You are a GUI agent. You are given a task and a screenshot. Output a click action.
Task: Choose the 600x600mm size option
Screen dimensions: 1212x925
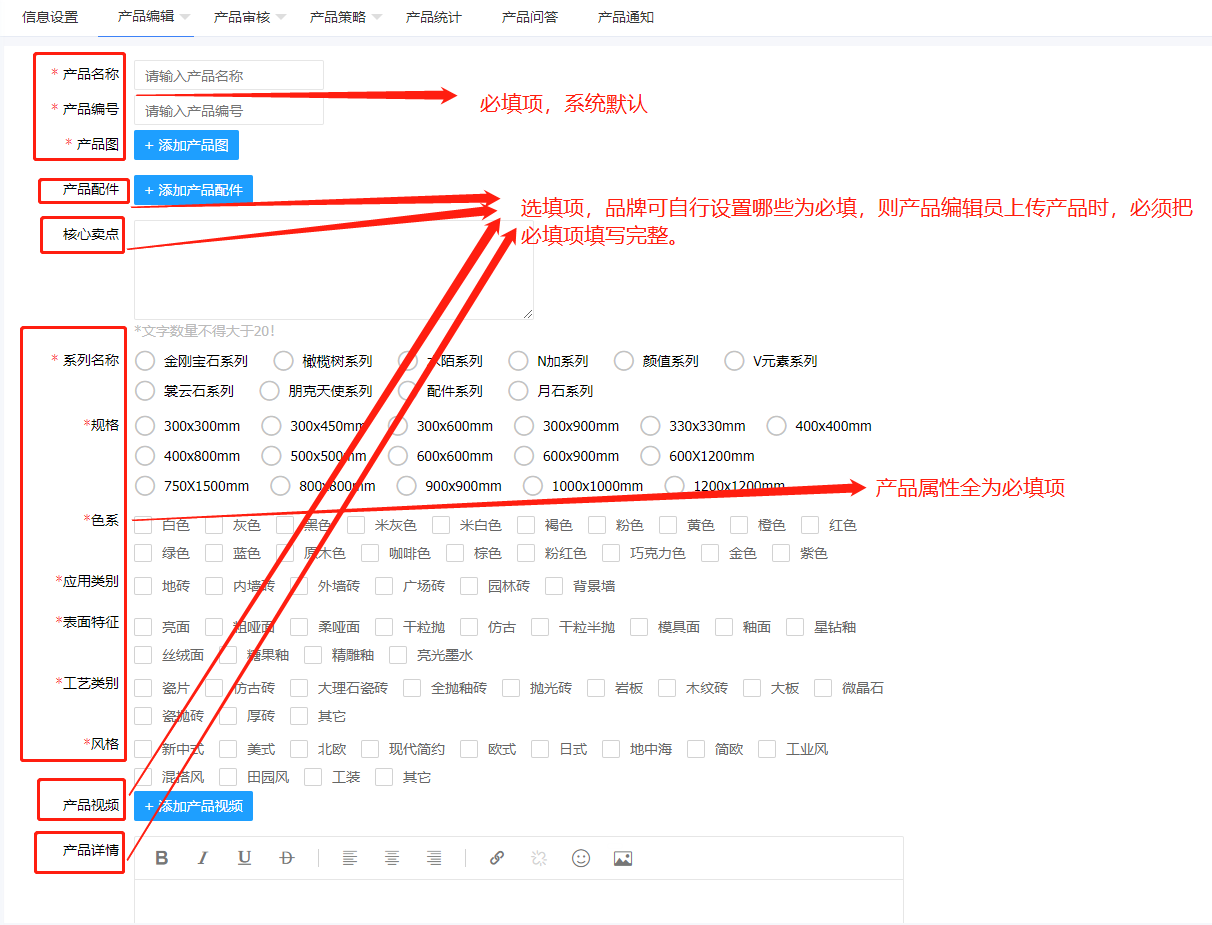tap(398, 456)
